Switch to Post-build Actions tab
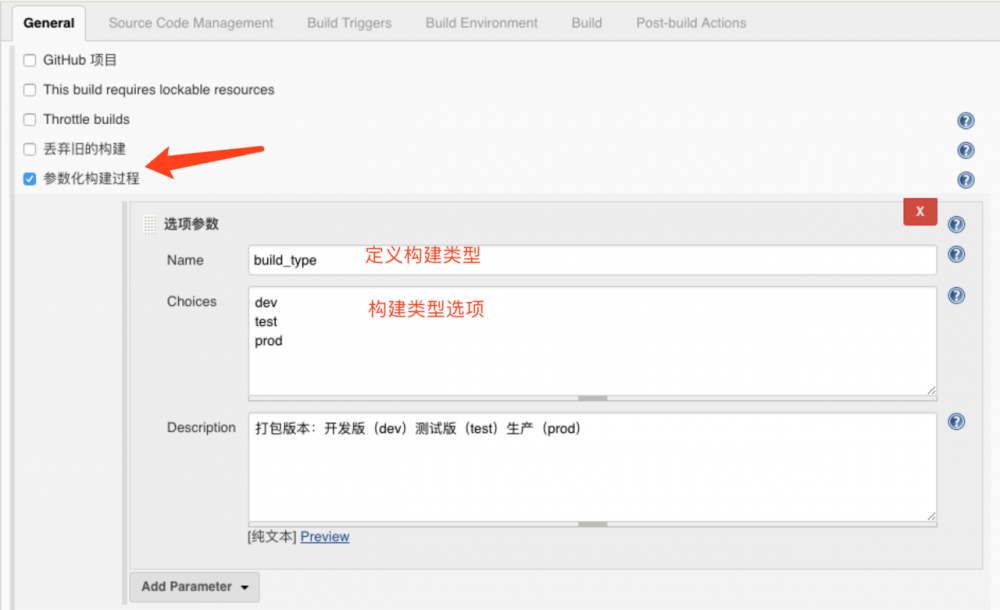This screenshot has height=610, width=1000. click(691, 23)
